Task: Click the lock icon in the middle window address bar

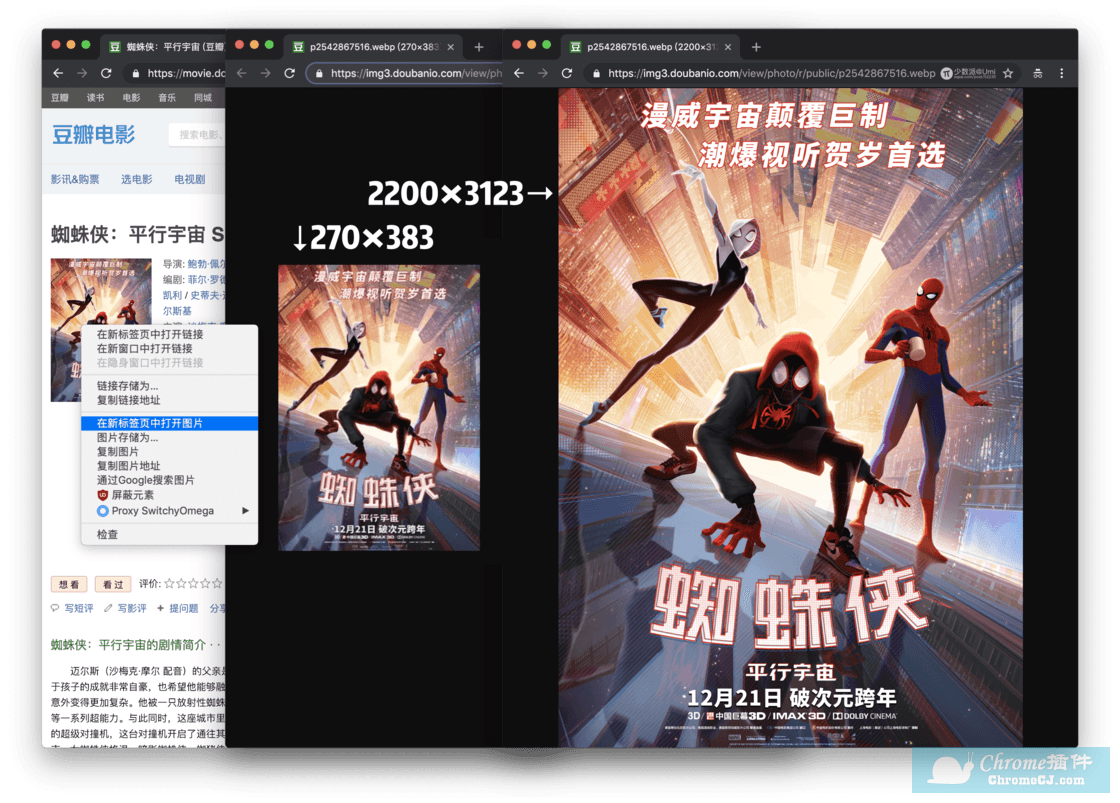Action: coord(319,73)
